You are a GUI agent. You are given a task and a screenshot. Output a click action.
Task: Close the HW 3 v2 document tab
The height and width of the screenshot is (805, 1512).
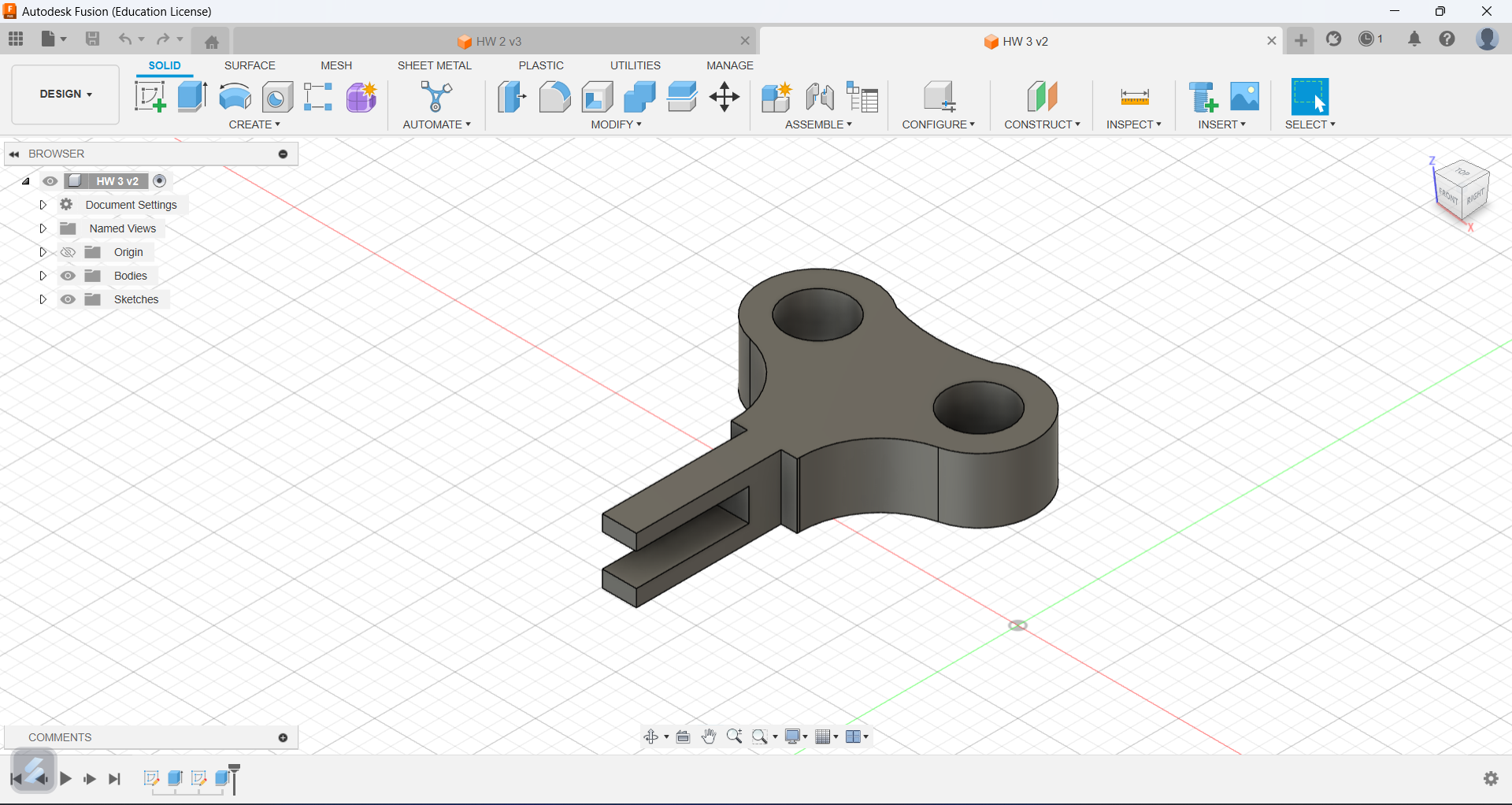coord(1271,41)
